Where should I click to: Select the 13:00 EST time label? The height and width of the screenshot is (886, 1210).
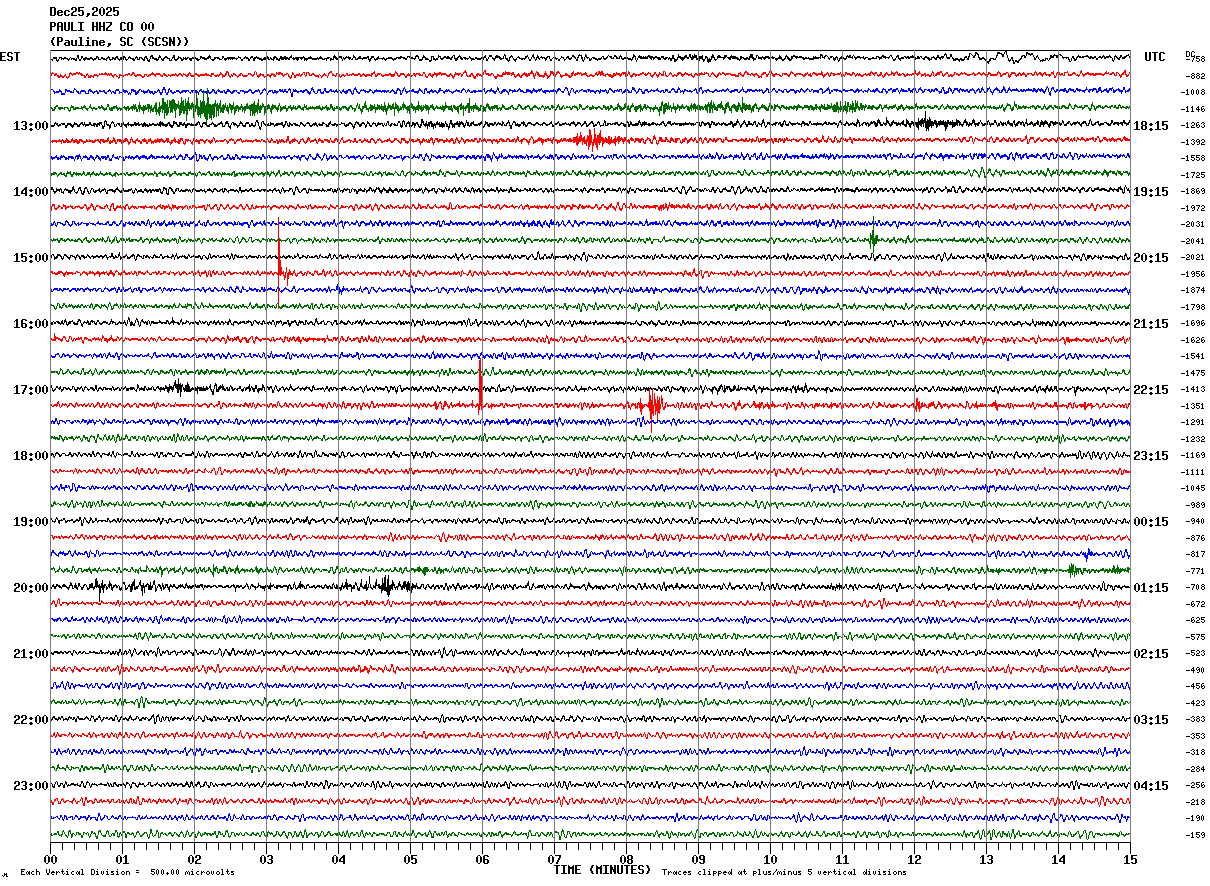tap(30, 126)
